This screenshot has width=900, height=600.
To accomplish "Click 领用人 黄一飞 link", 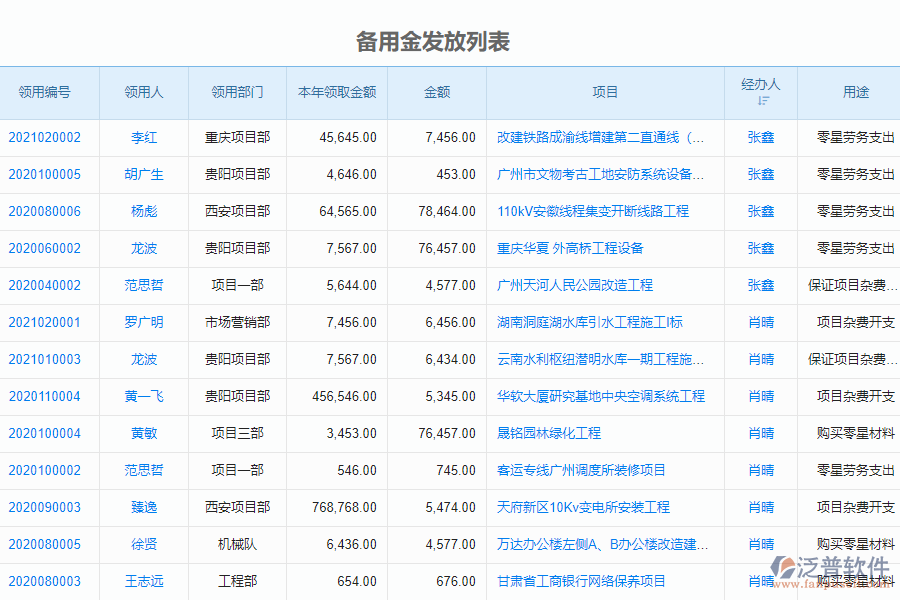I will coord(144,396).
